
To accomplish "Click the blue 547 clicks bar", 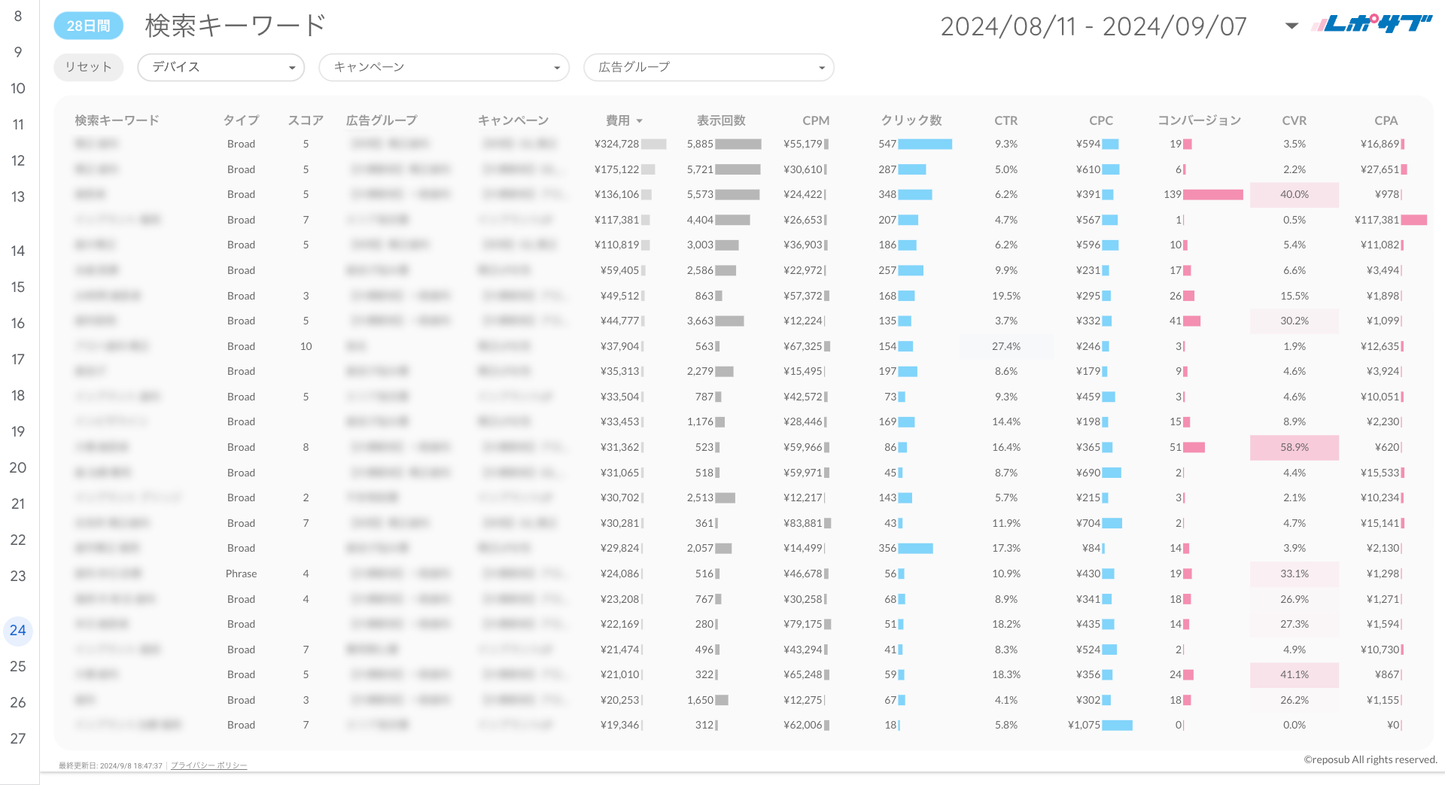I will coord(925,144).
